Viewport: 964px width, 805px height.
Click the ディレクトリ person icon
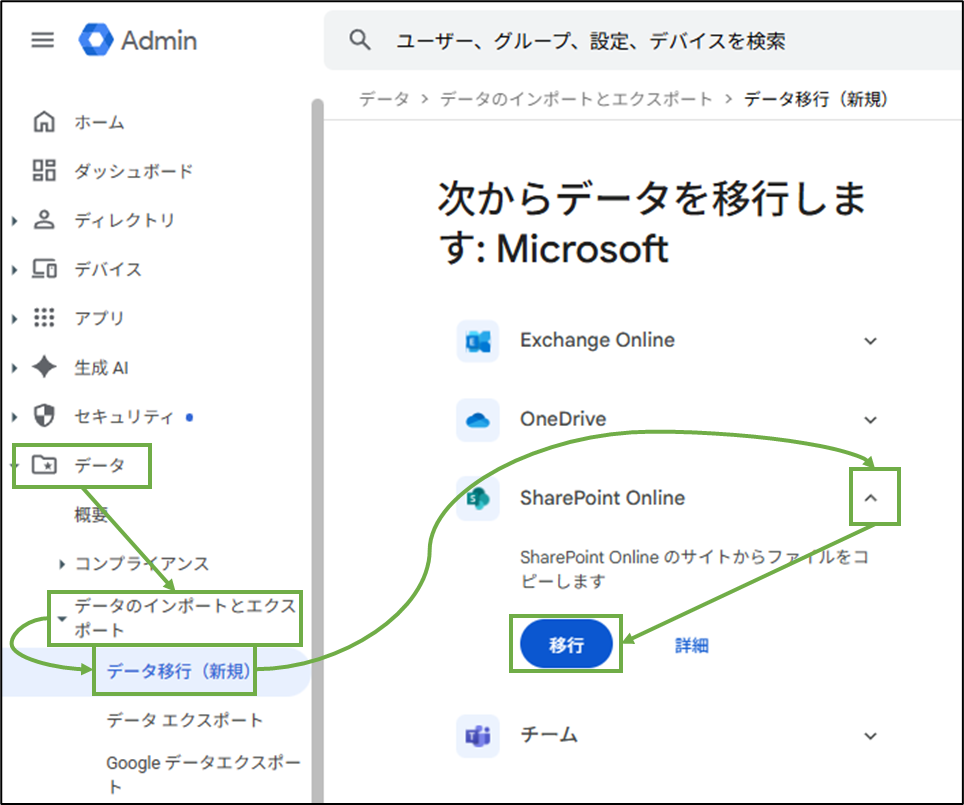[x=44, y=220]
